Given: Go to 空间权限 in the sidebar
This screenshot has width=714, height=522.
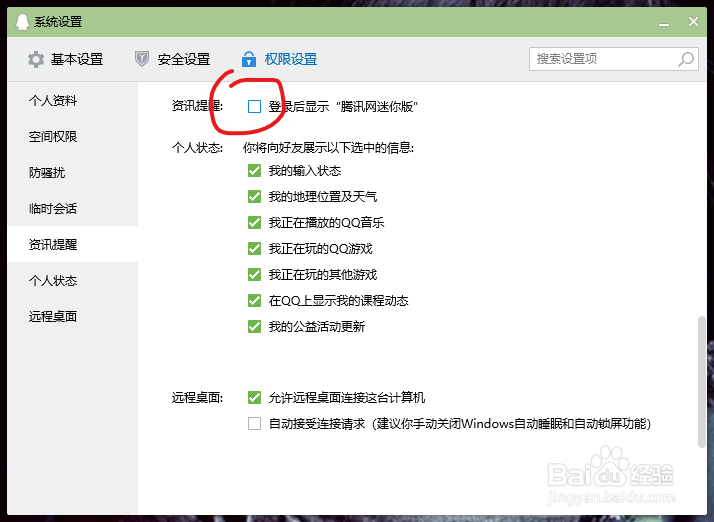Looking at the screenshot, I should [72, 136].
